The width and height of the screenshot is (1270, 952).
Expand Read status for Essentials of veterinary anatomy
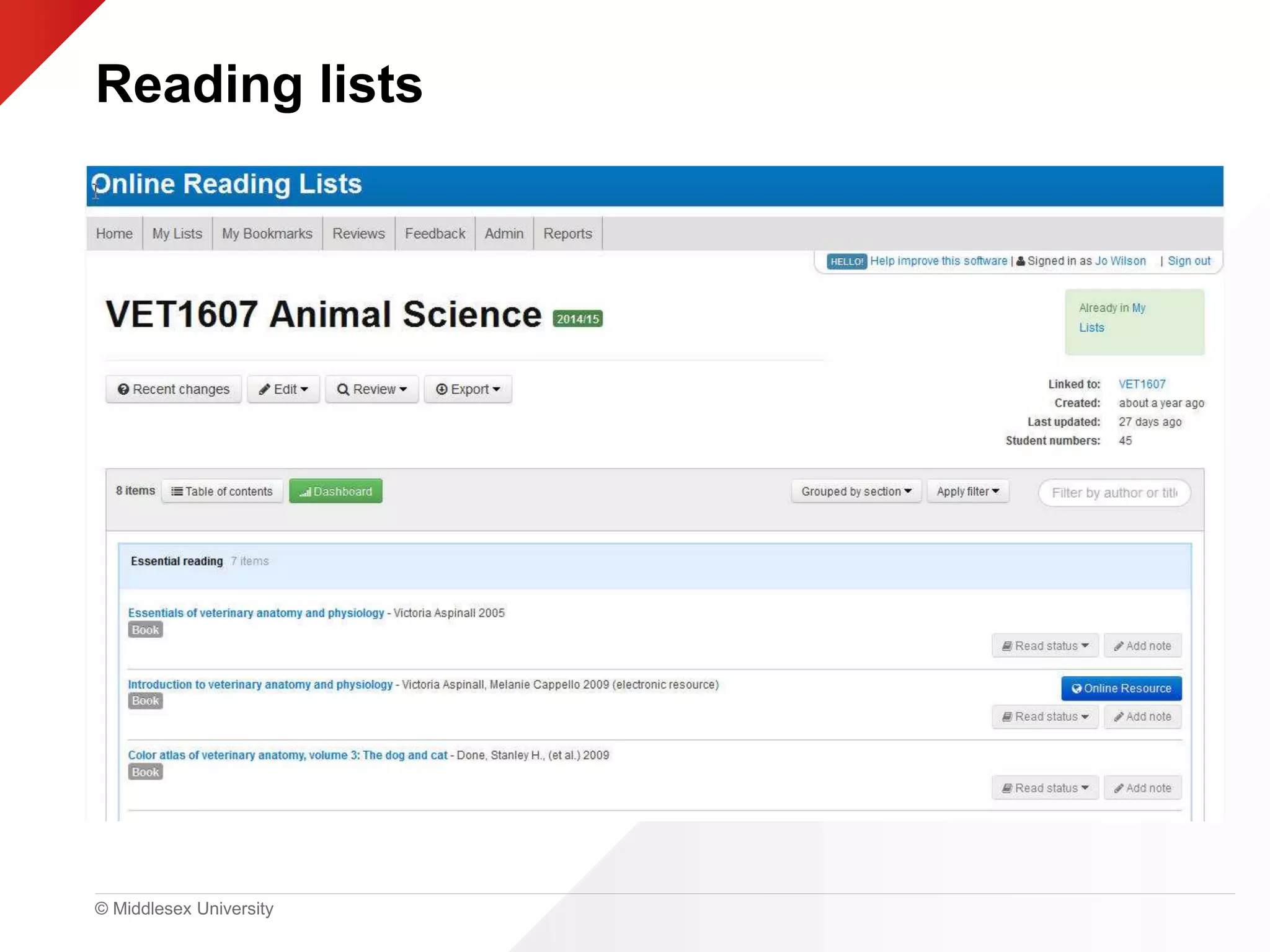1045,646
